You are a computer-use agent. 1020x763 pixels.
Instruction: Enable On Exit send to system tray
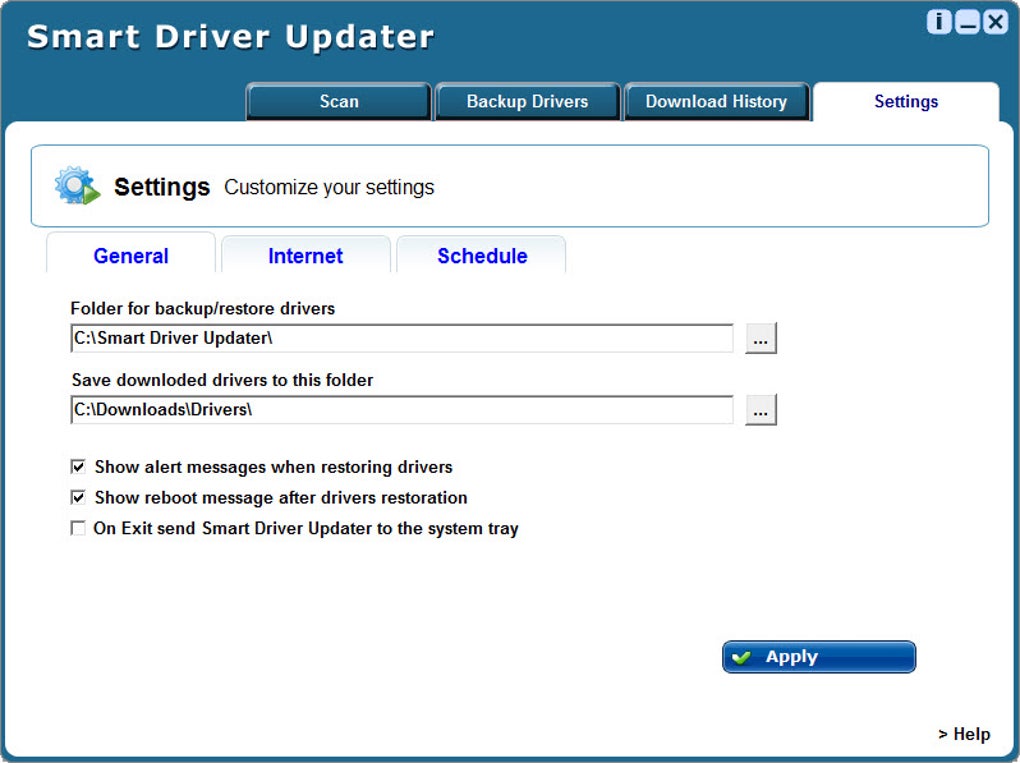point(78,528)
